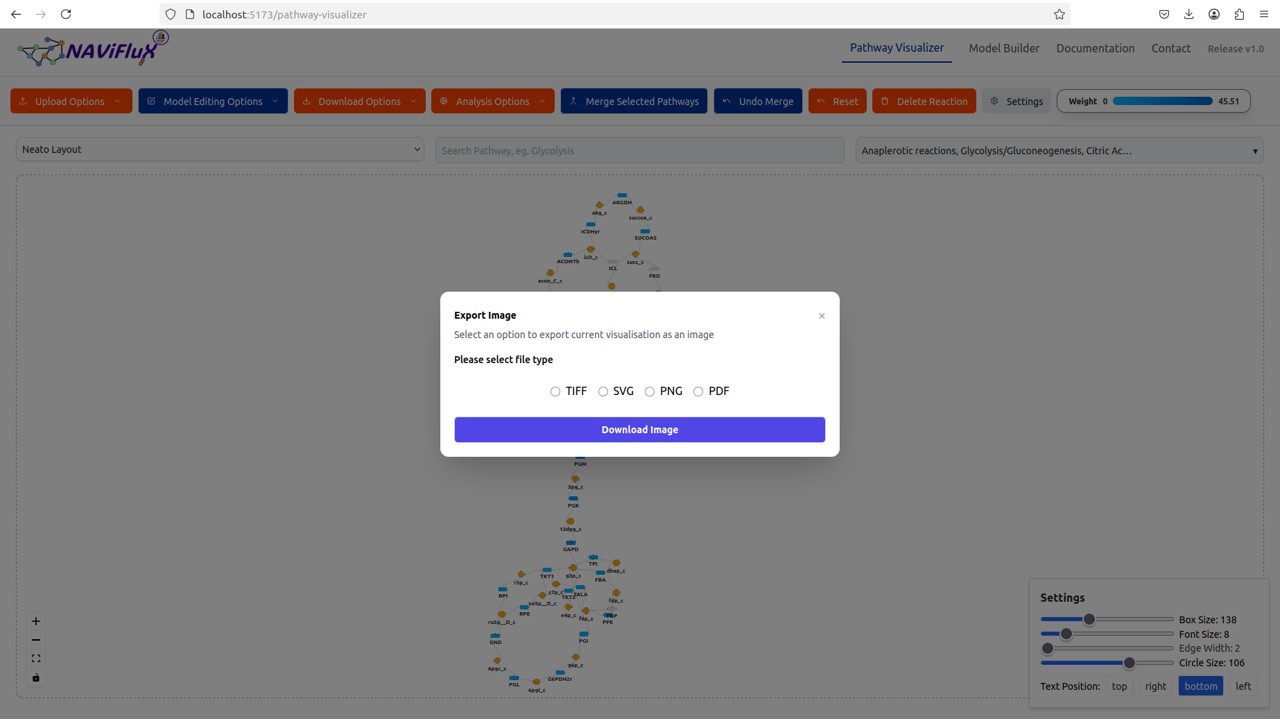Bookmark this page with the star icon
The image size is (1280, 720).
(x=1059, y=14)
